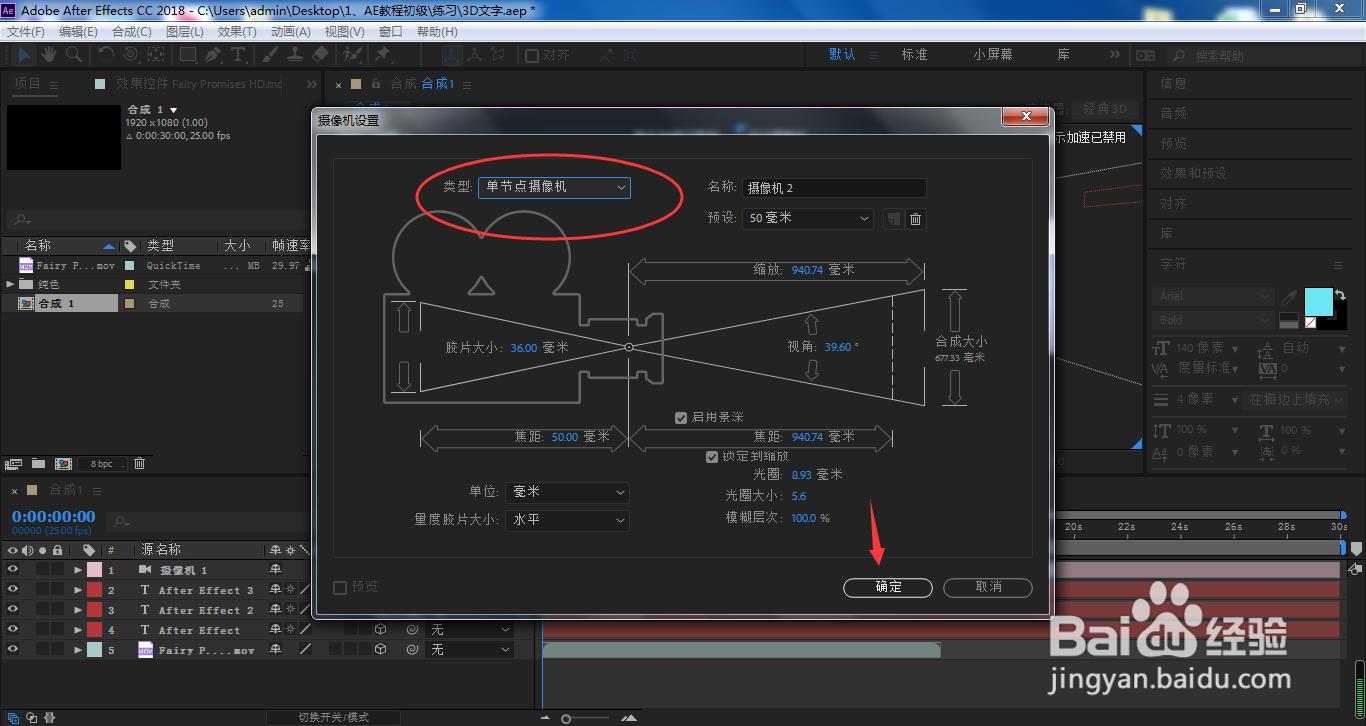This screenshot has height=726, width=1366.
Task: Open the 量度胶片大小 dropdown
Action: [567, 520]
